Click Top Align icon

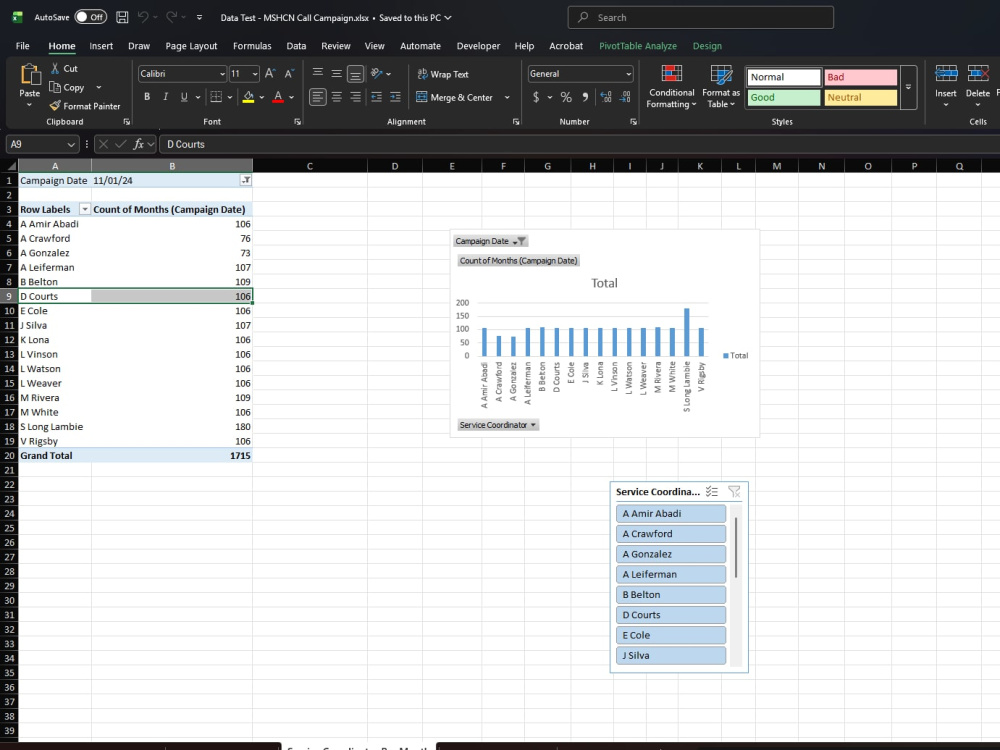[x=318, y=73]
